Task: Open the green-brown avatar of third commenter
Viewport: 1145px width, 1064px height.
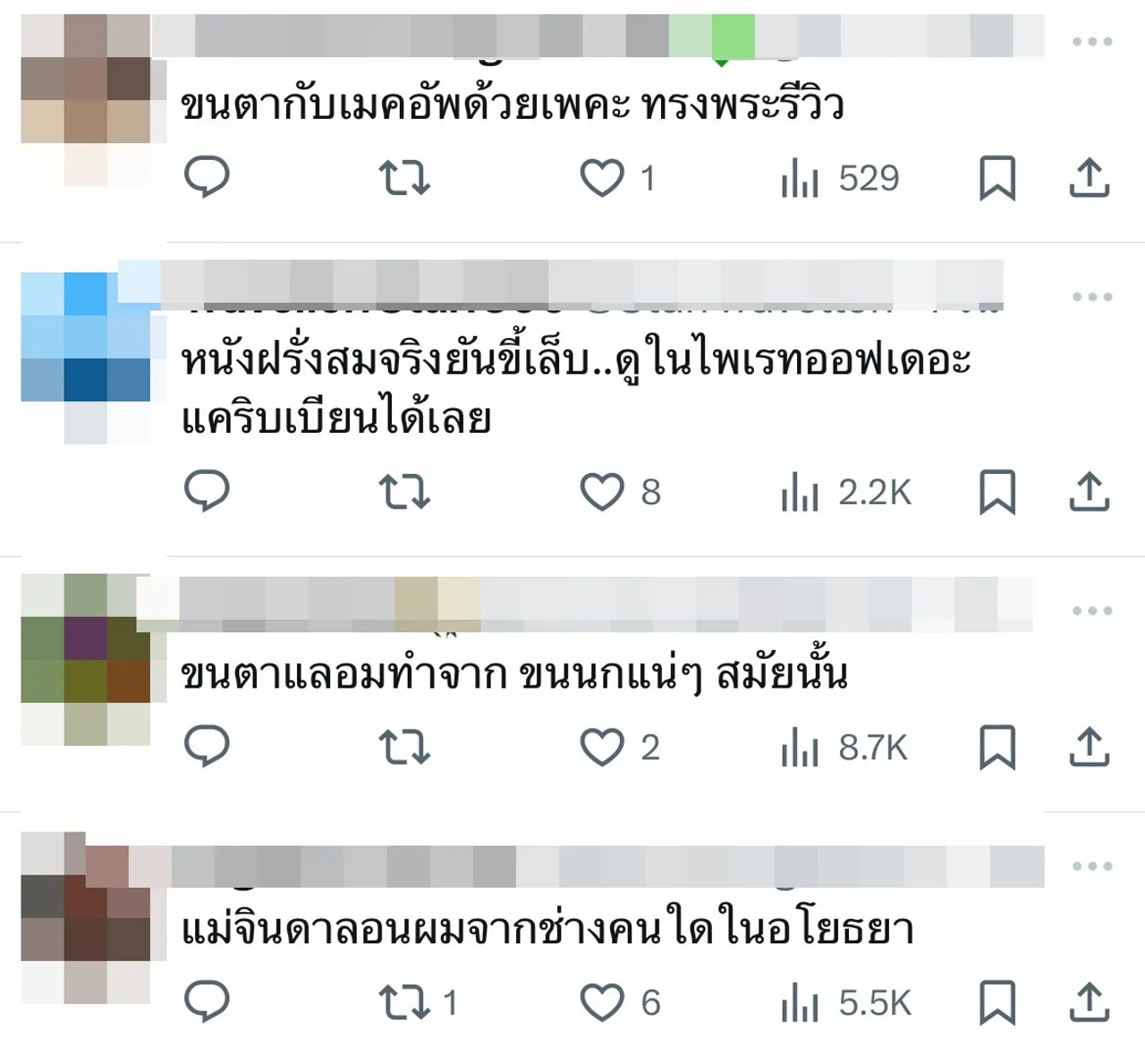Action: 86,660
